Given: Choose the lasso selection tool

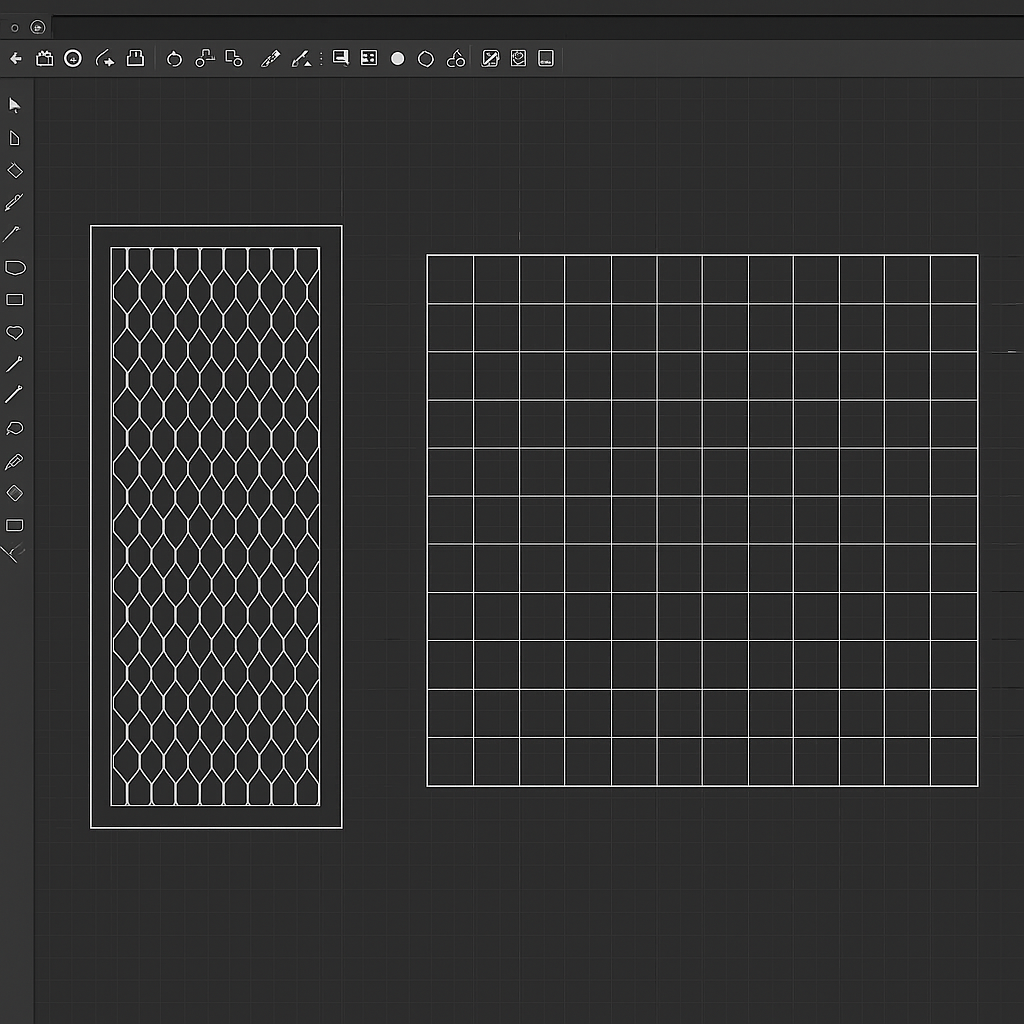Looking at the screenshot, I should tap(15, 428).
